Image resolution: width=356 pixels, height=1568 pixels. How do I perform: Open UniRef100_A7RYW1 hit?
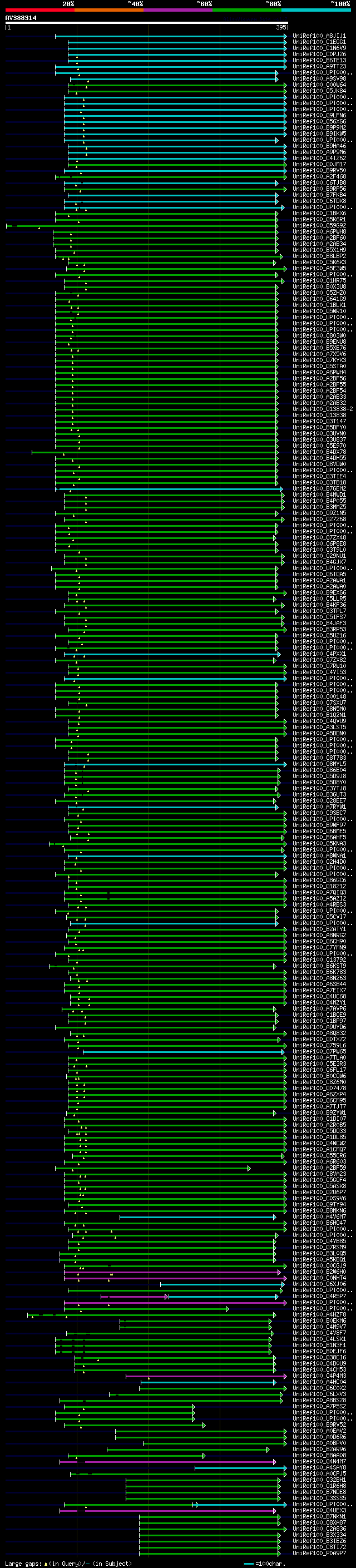(319, 807)
